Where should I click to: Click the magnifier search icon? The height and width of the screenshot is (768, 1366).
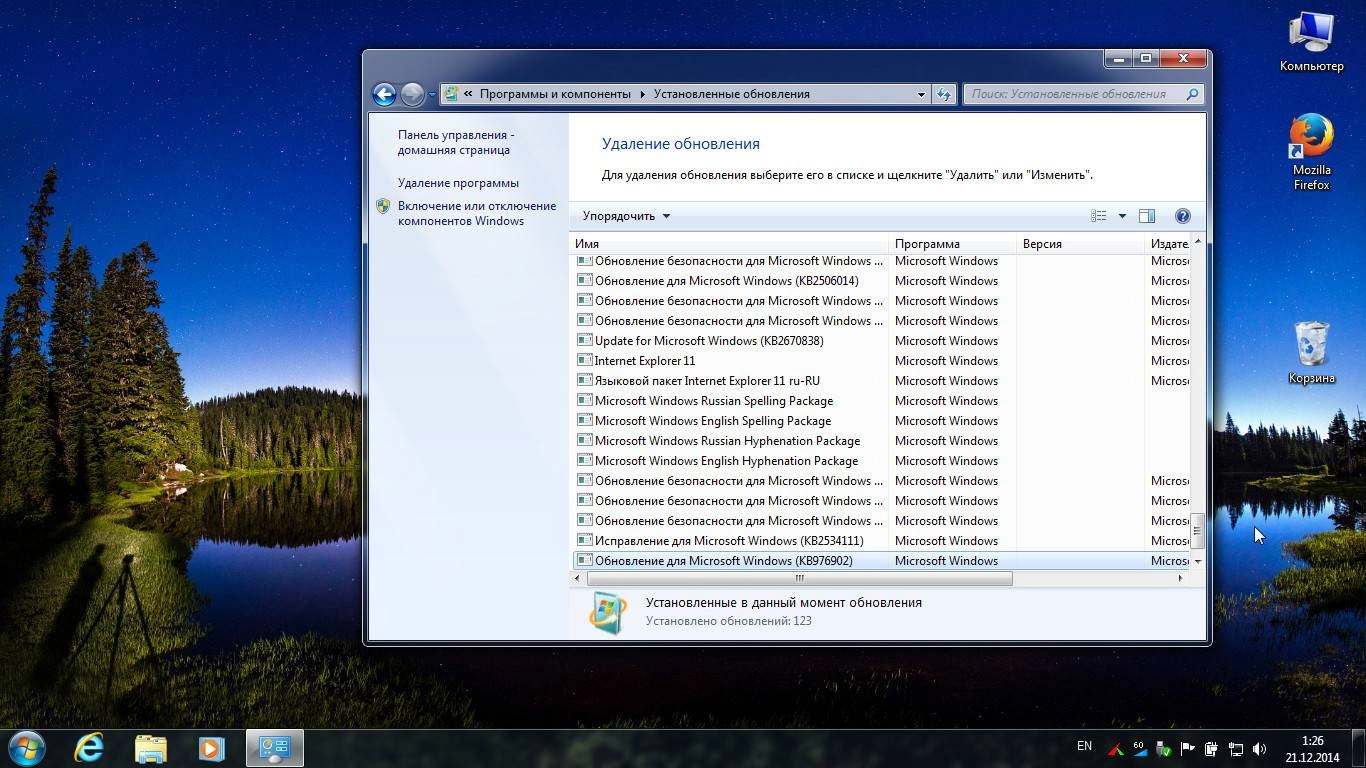(x=1192, y=94)
